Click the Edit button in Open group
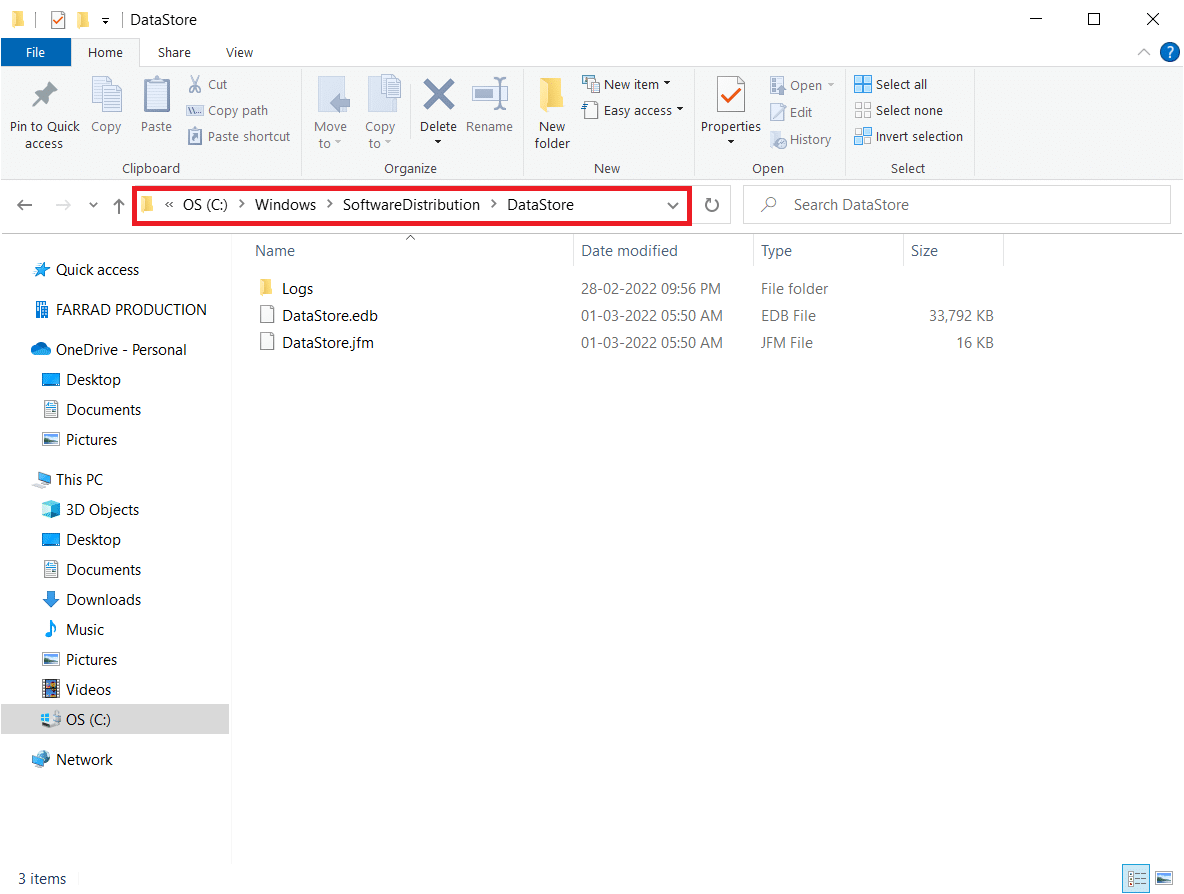 pyautogui.click(x=791, y=113)
